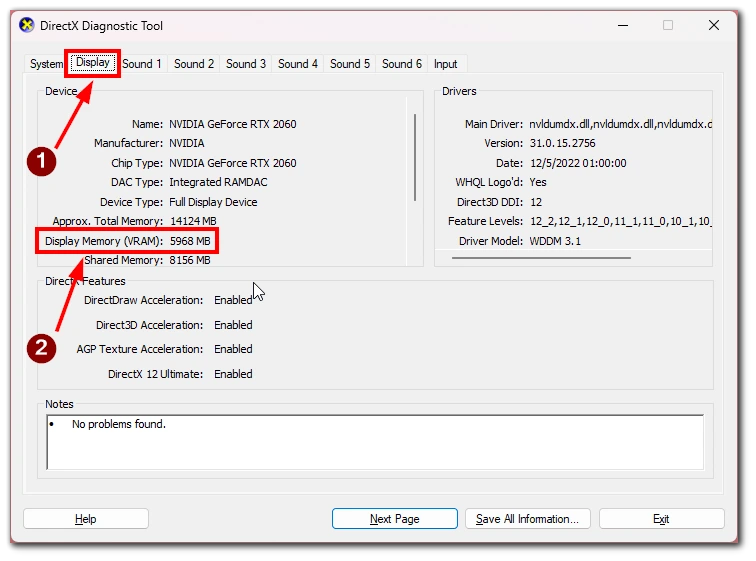Click the Direct3D DDI value 12
Image resolution: width=756 pixels, height=561 pixels.
536,202
